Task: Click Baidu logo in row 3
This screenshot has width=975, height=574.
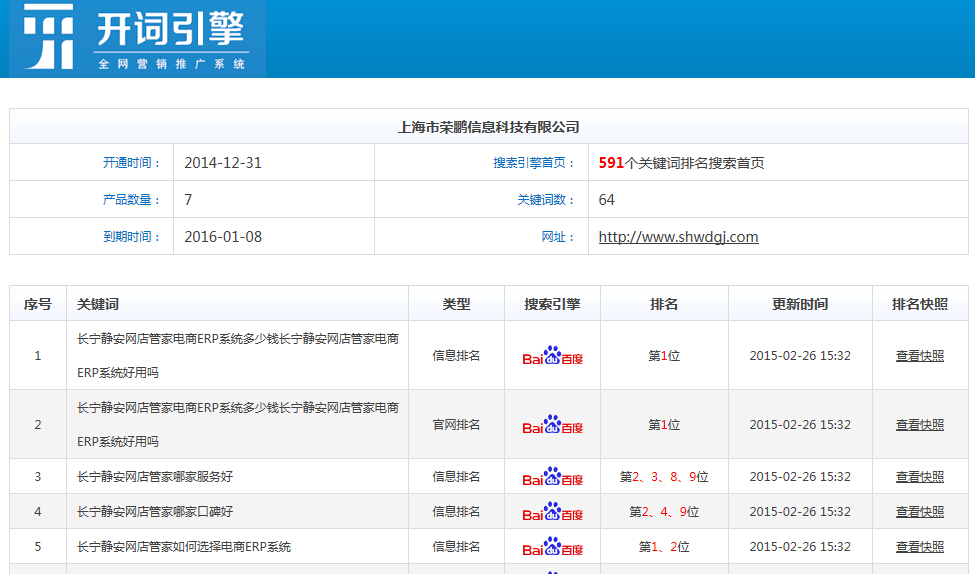Action: point(552,476)
